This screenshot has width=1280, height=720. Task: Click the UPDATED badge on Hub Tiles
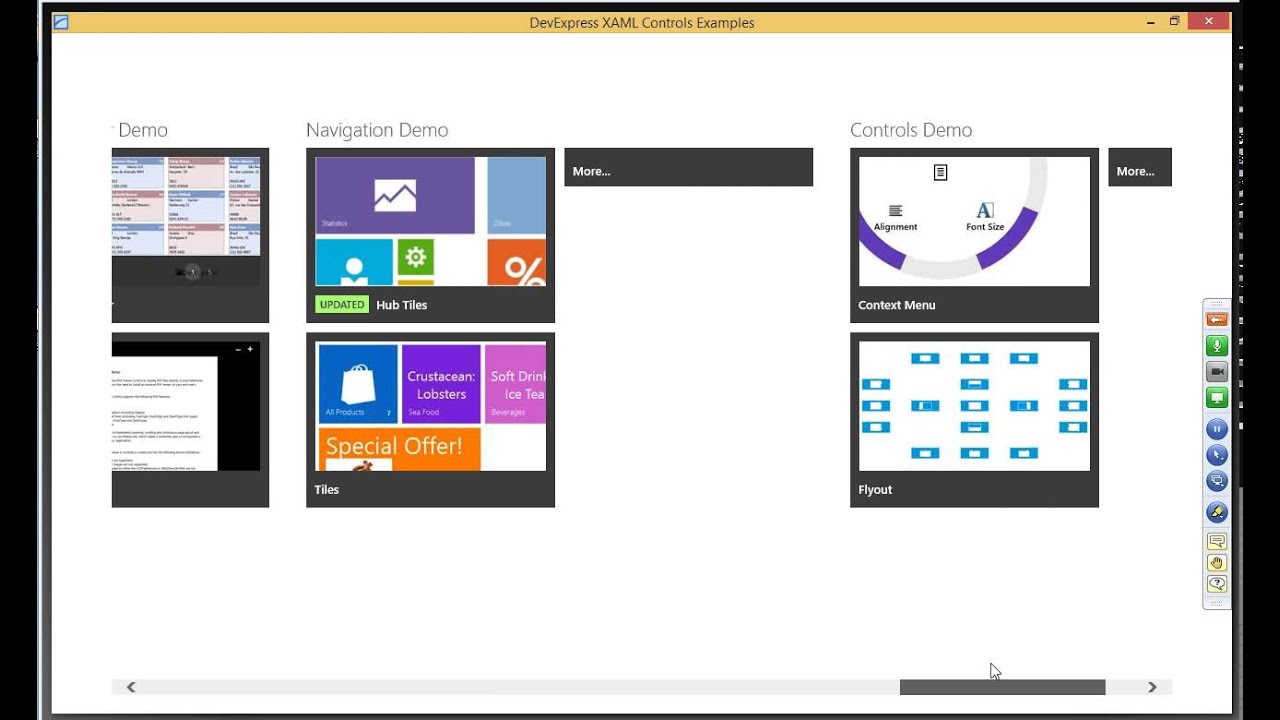pos(342,305)
